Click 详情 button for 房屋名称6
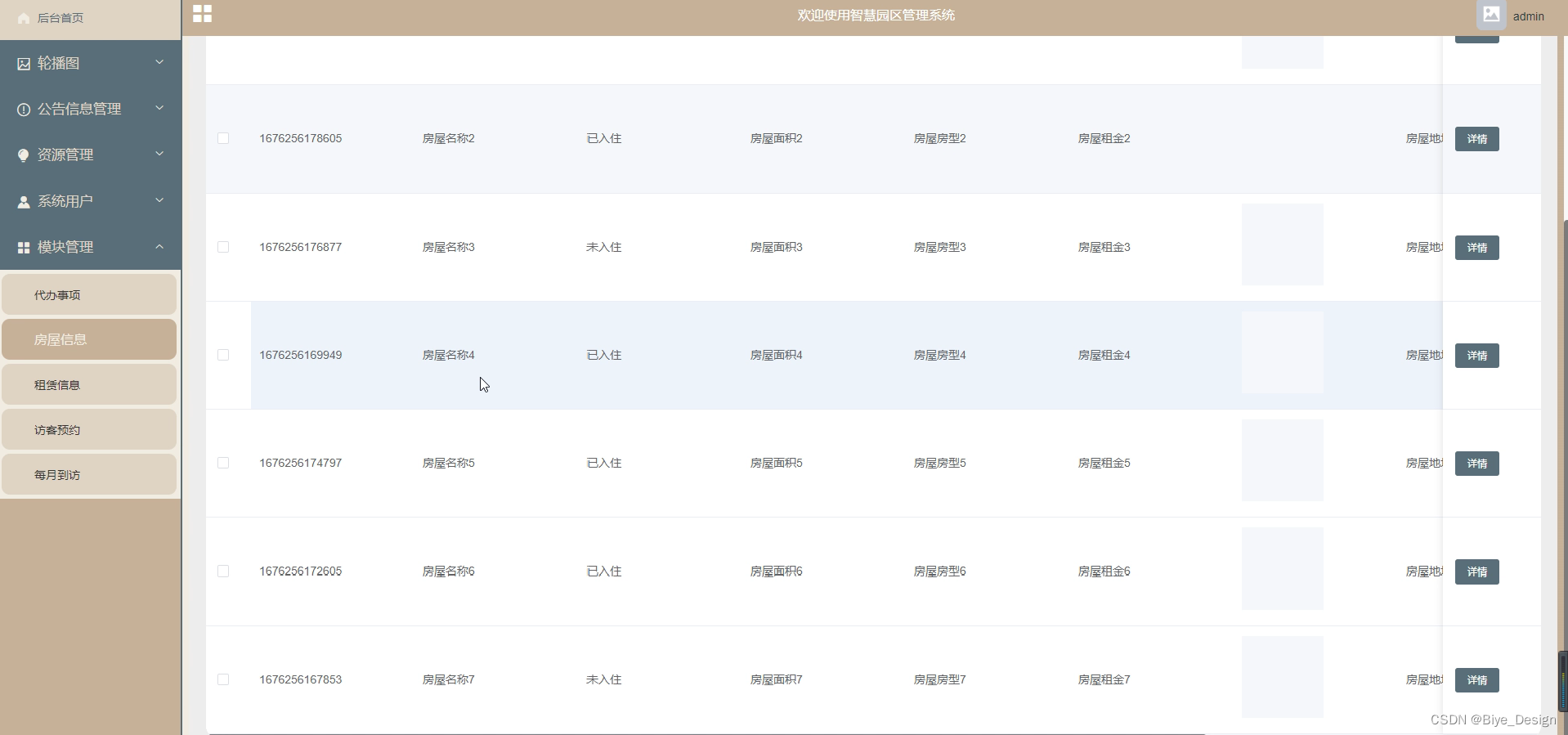 pyautogui.click(x=1476, y=571)
